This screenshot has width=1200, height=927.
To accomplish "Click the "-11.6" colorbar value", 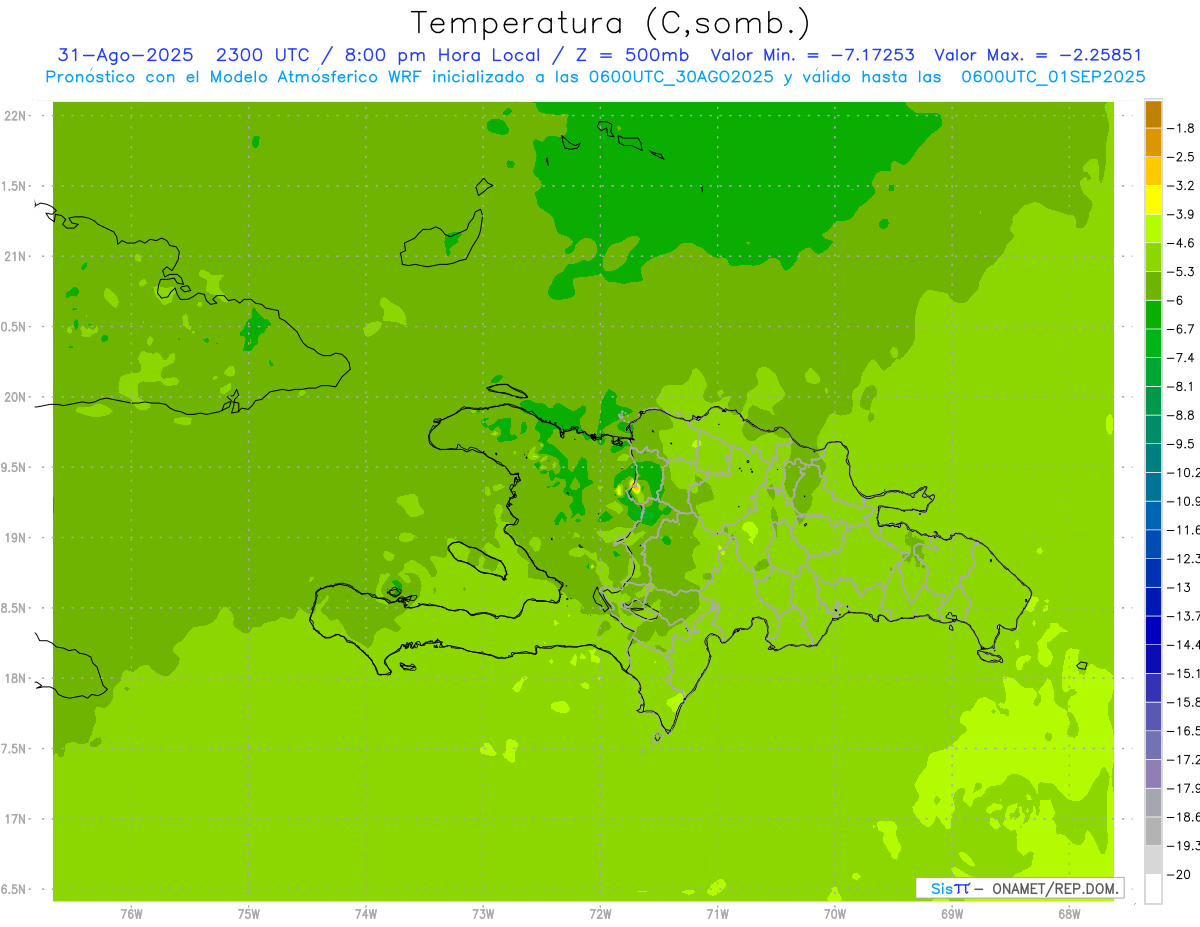I will click(1183, 530).
